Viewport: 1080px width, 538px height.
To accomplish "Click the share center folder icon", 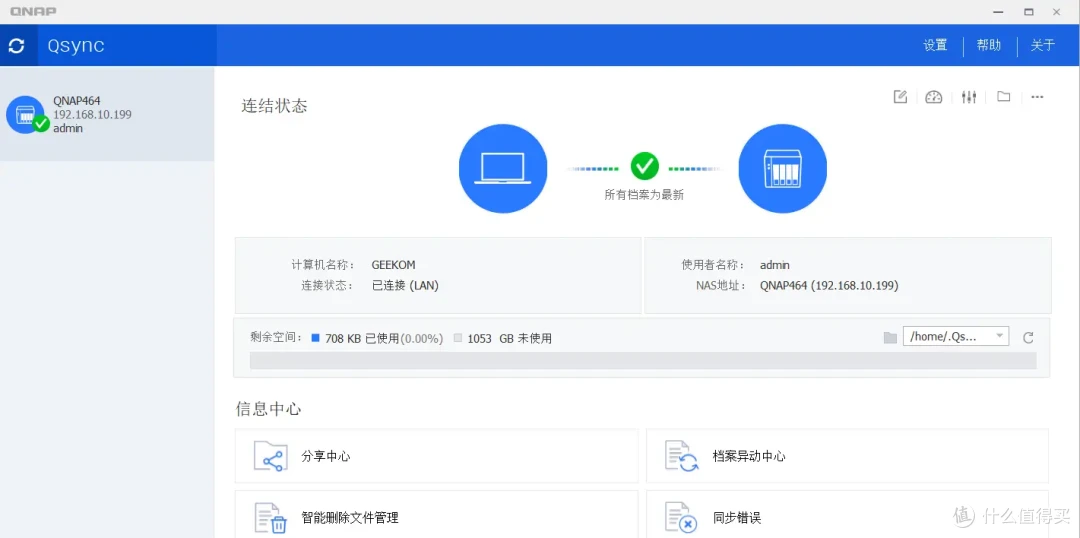I will pos(271,456).
